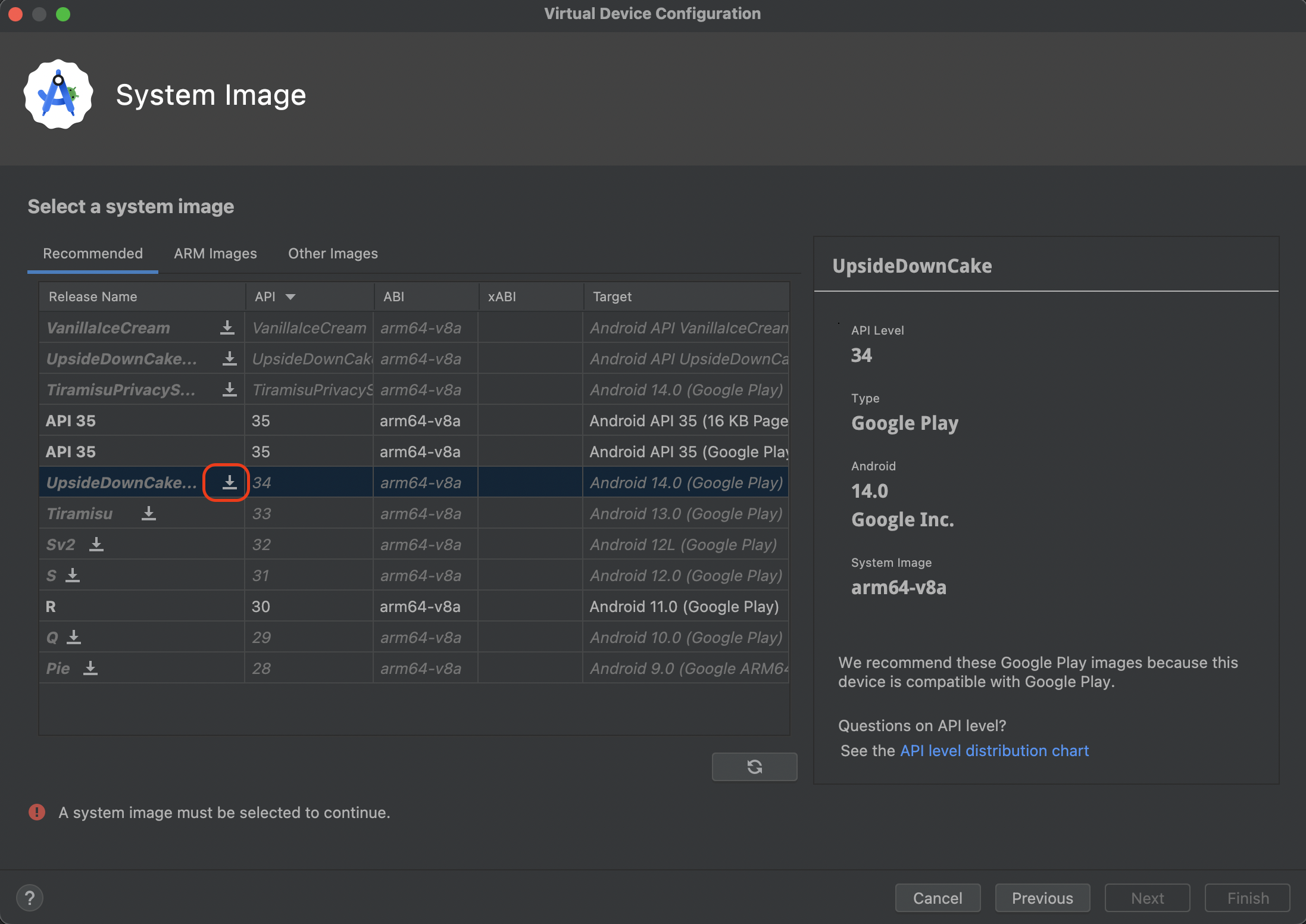Screen dimensions: 1306x924
Task: Click the Release Name column header
Action: 143,296
